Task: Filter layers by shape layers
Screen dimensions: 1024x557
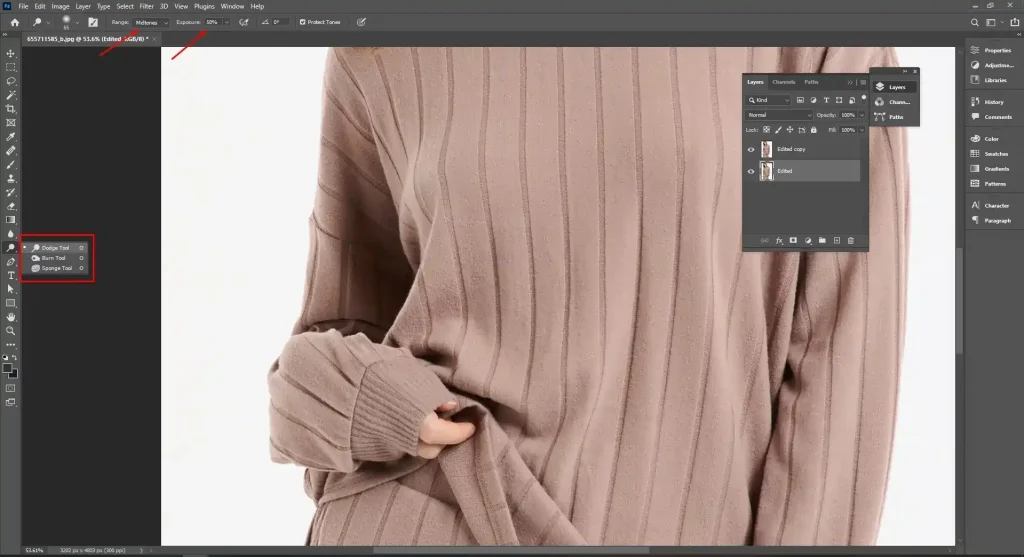Action: 839,101
